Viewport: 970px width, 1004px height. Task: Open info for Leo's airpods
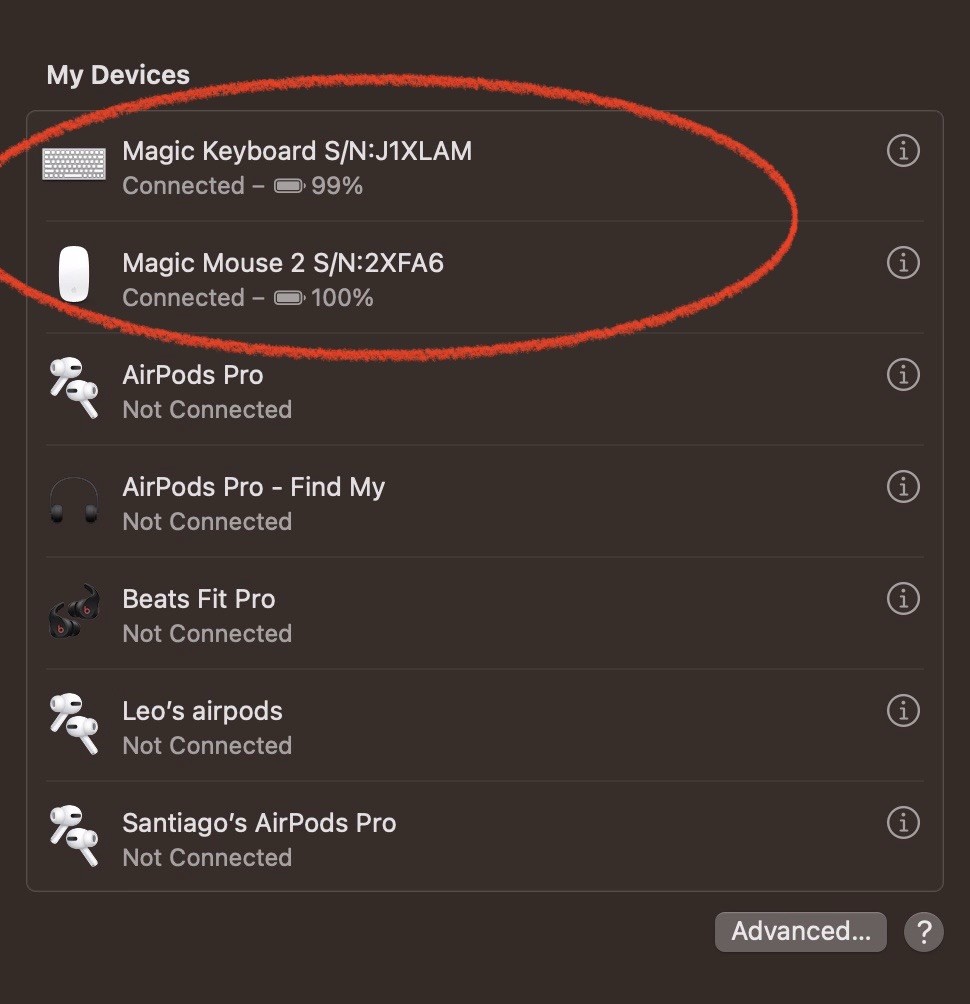(903, 711)
